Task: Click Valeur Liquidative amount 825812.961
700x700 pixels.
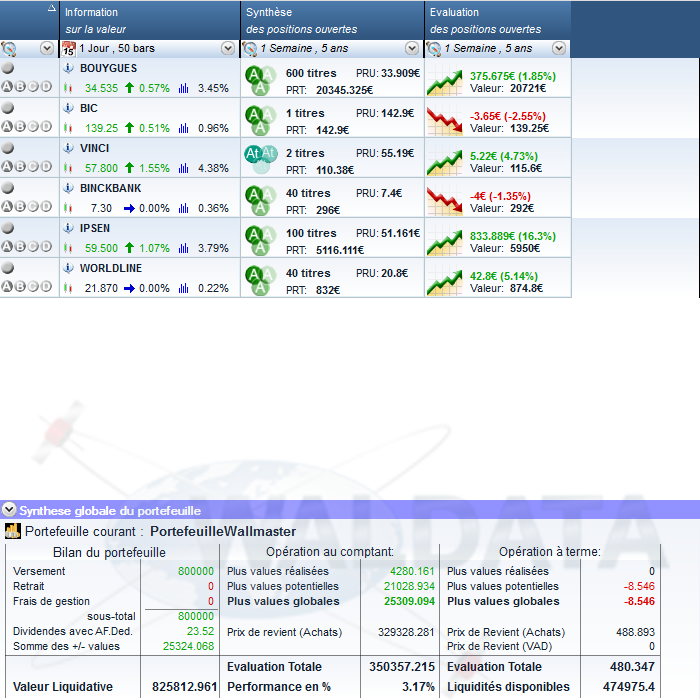Action: pyautogui.click(x=184, y=687)
